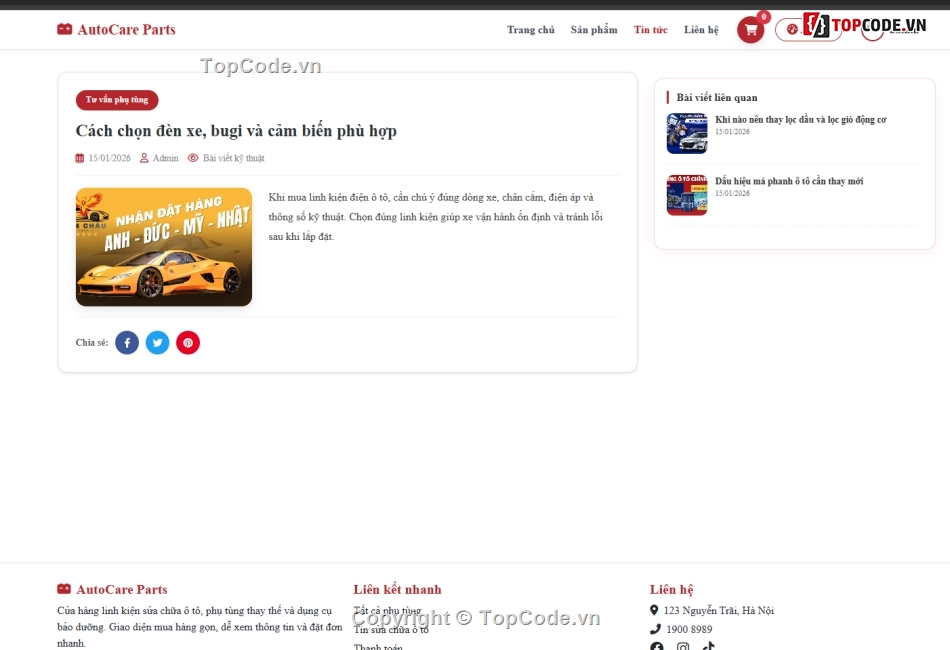The height and width of the screenshot is (650, 950).
Task: Open the shopping cart icon
Action: tap(750, 30)
